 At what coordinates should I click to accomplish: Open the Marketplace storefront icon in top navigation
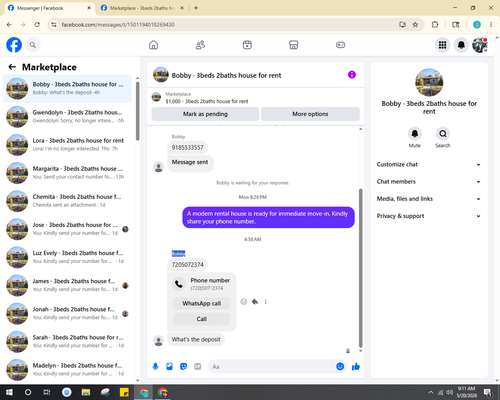click(294, 45)
